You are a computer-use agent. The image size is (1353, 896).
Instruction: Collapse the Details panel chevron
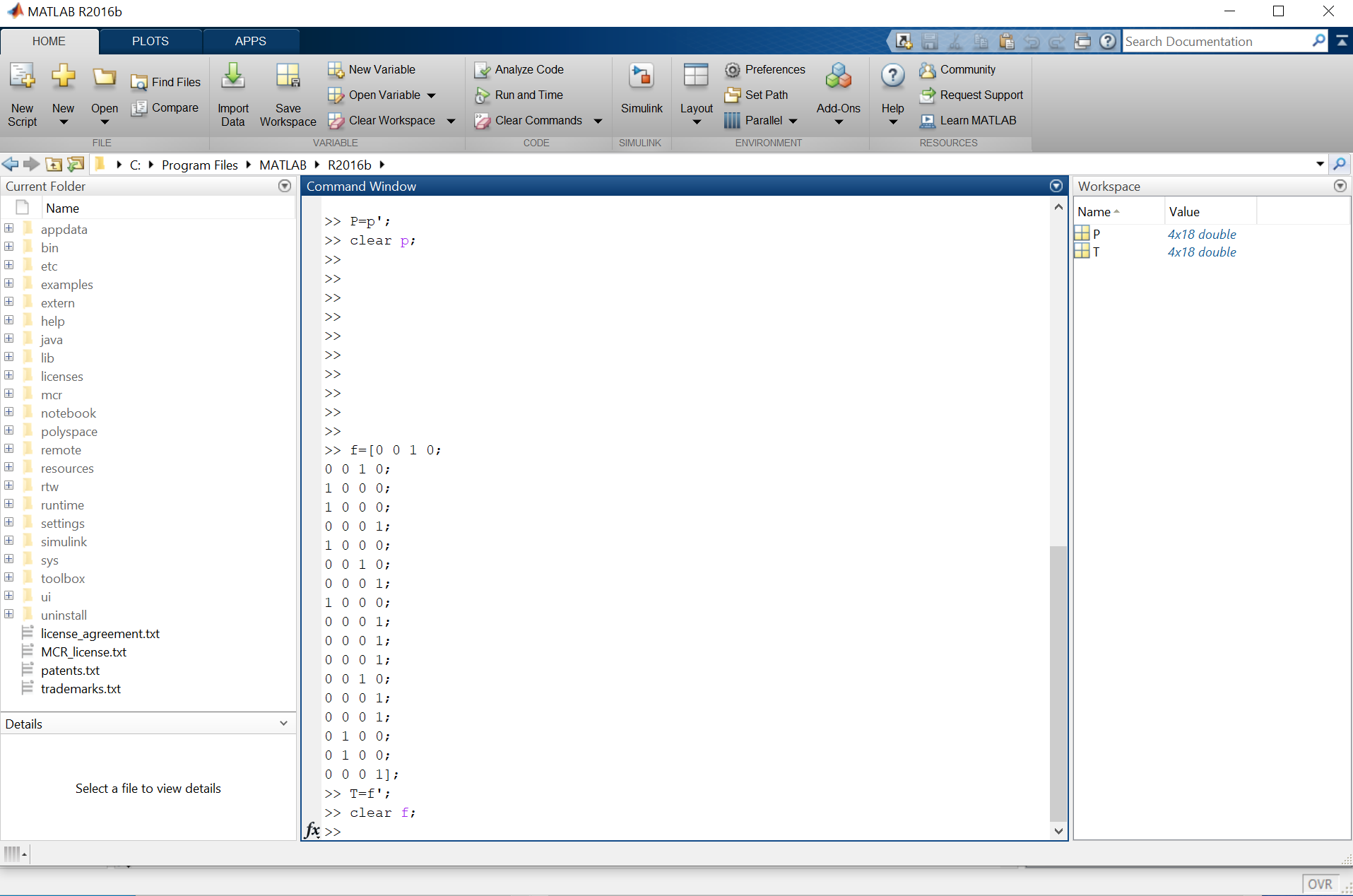click(x=283, y=724)
